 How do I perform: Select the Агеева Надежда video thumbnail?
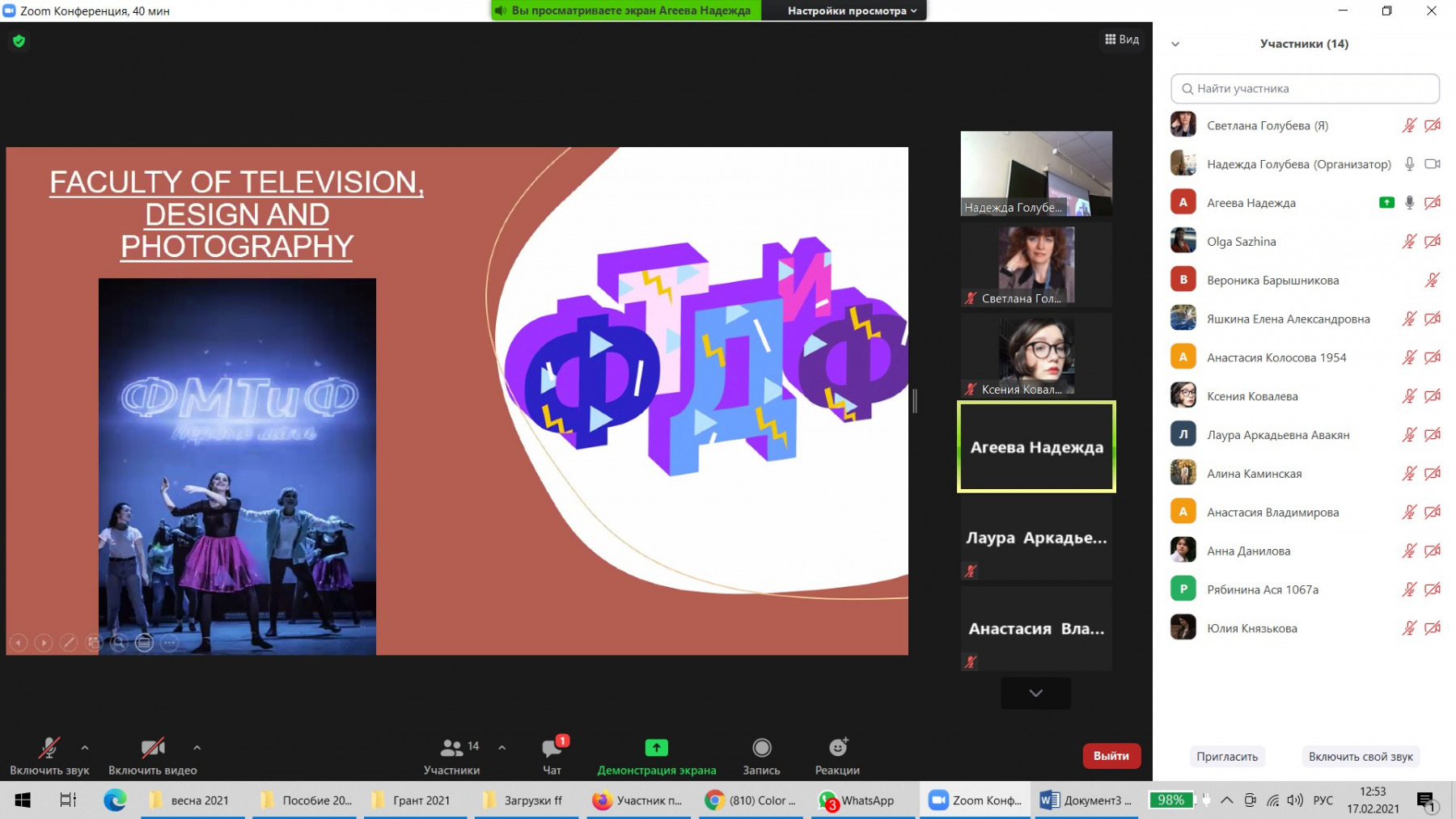1036,447
